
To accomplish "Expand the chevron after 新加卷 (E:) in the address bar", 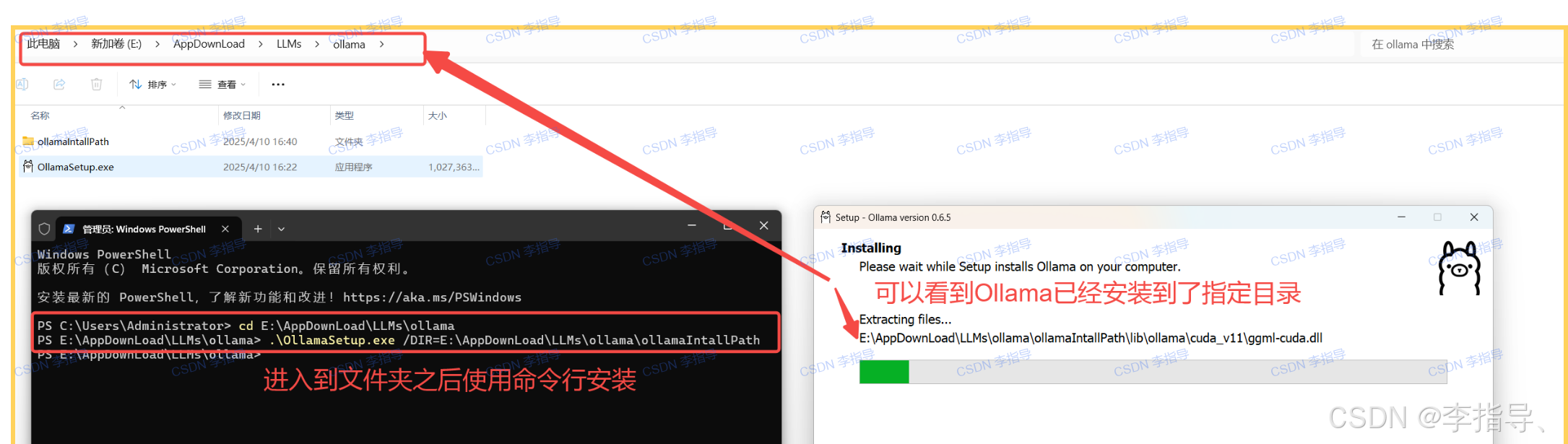I will (157, 44).
